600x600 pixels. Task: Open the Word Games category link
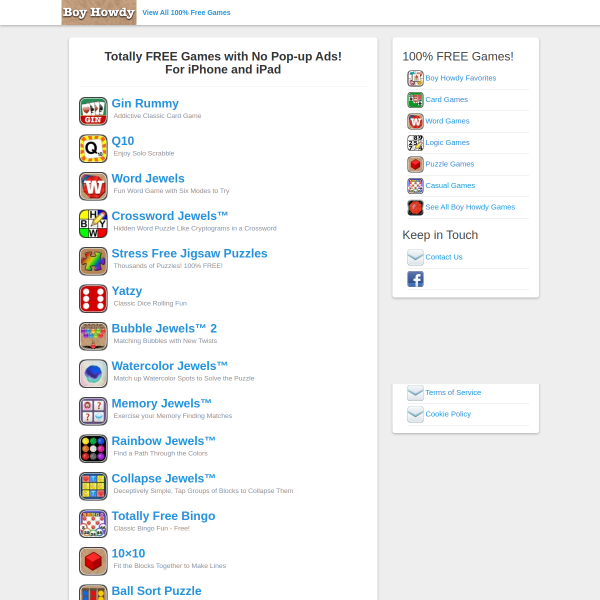(x=447, y=121)
